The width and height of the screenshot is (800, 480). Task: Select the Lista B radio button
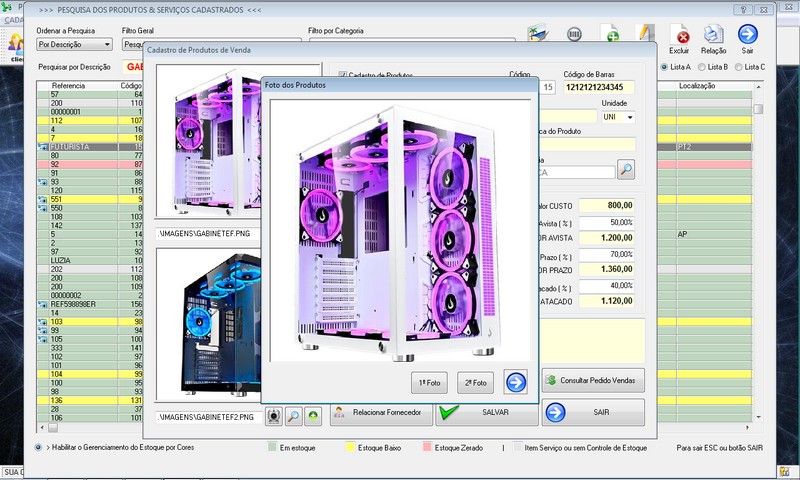point(702,67)
